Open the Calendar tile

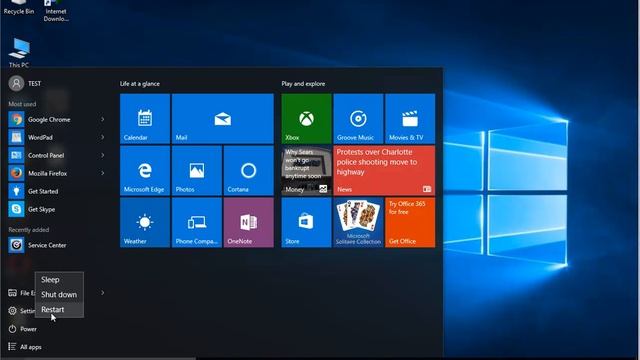[x=145, y=119]
